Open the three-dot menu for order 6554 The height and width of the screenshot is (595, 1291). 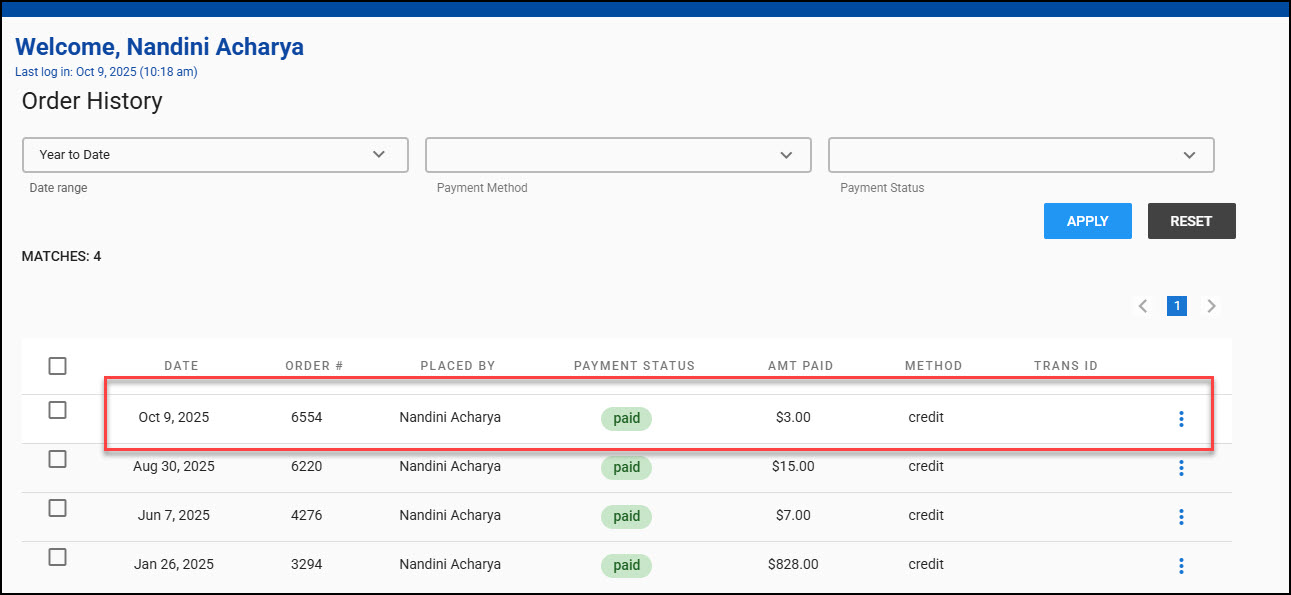[x=1181, y=419]
